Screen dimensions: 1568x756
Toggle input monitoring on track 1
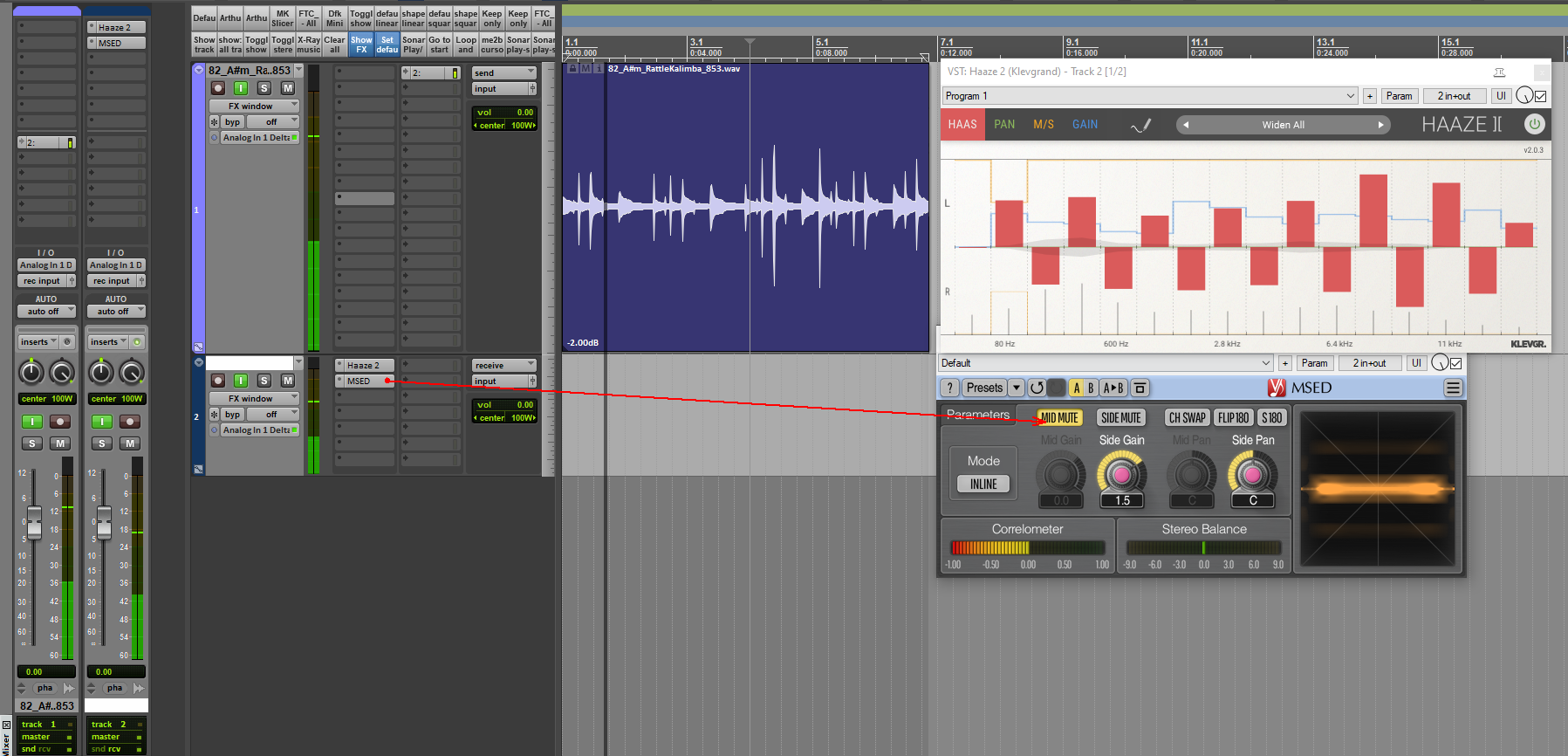241,88
